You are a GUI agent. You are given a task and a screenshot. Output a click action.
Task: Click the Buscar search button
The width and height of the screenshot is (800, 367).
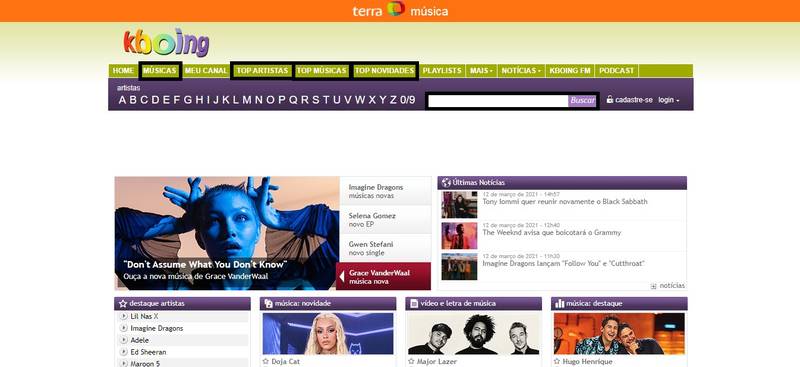[x=582, y=101]
